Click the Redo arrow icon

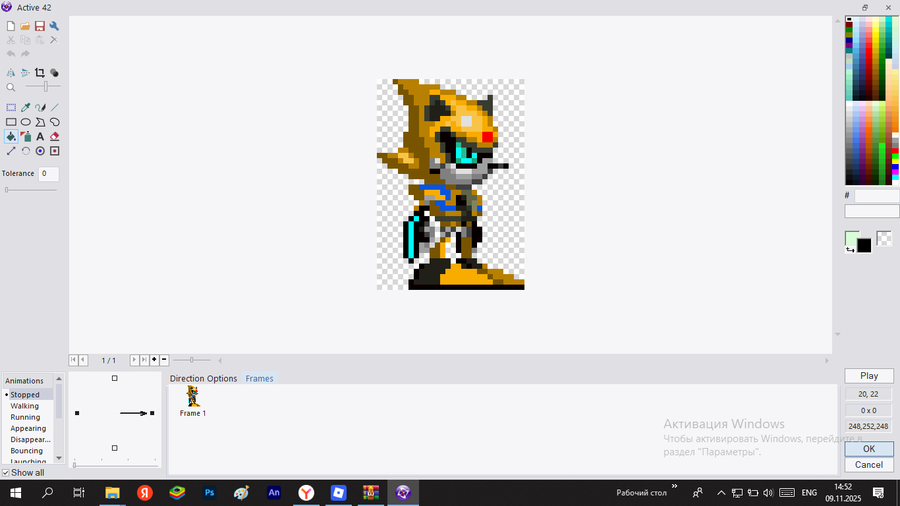pos(25,54)
